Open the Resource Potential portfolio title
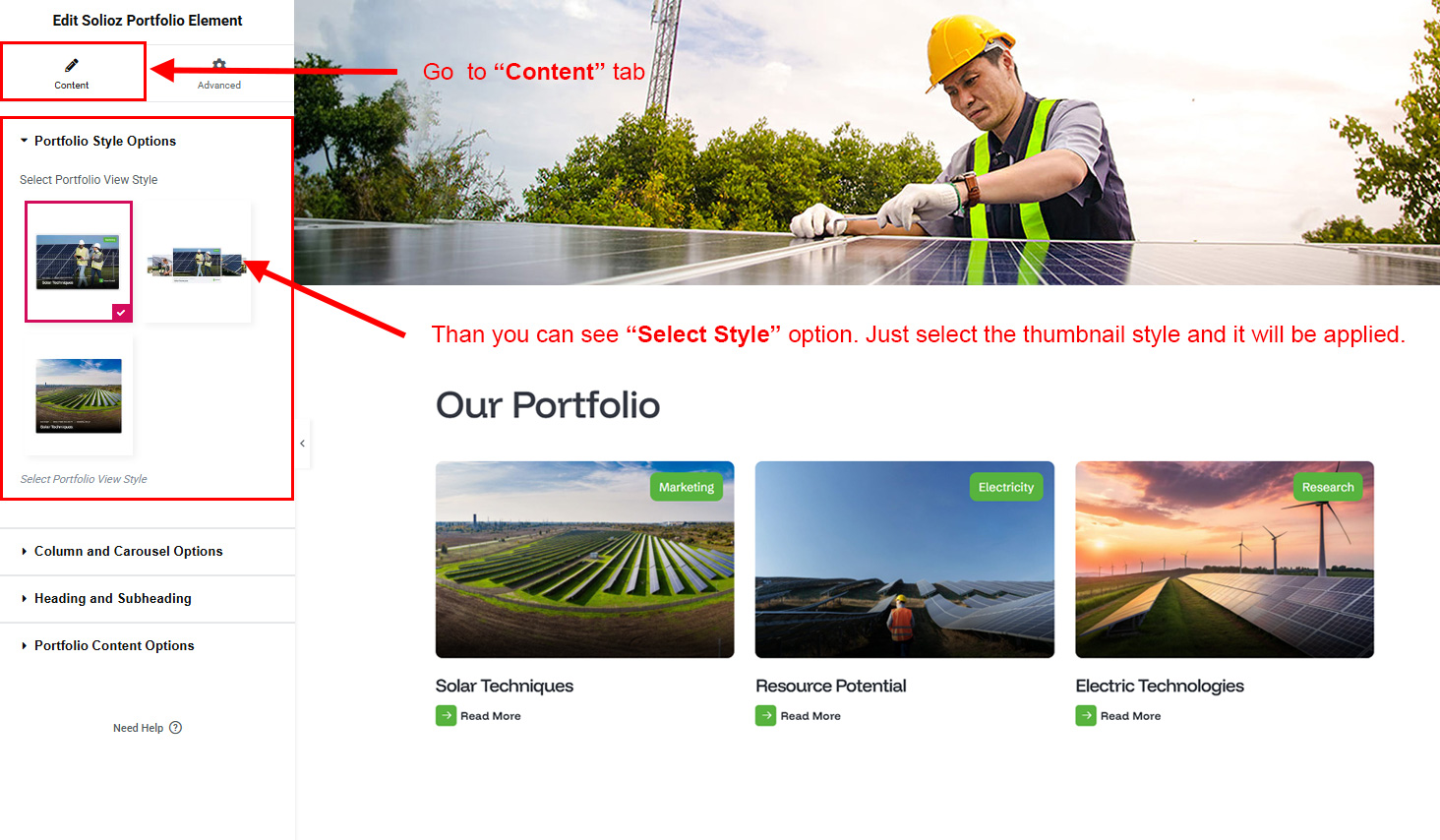This screenshot has width=1440, height=840. [x=831, y=686]
